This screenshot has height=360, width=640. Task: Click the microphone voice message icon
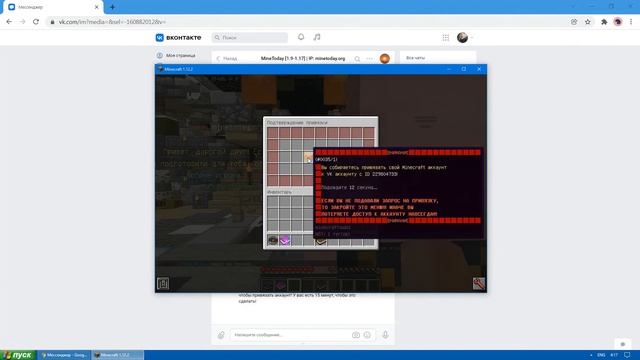pyautogui.click(x=385, y=335)
